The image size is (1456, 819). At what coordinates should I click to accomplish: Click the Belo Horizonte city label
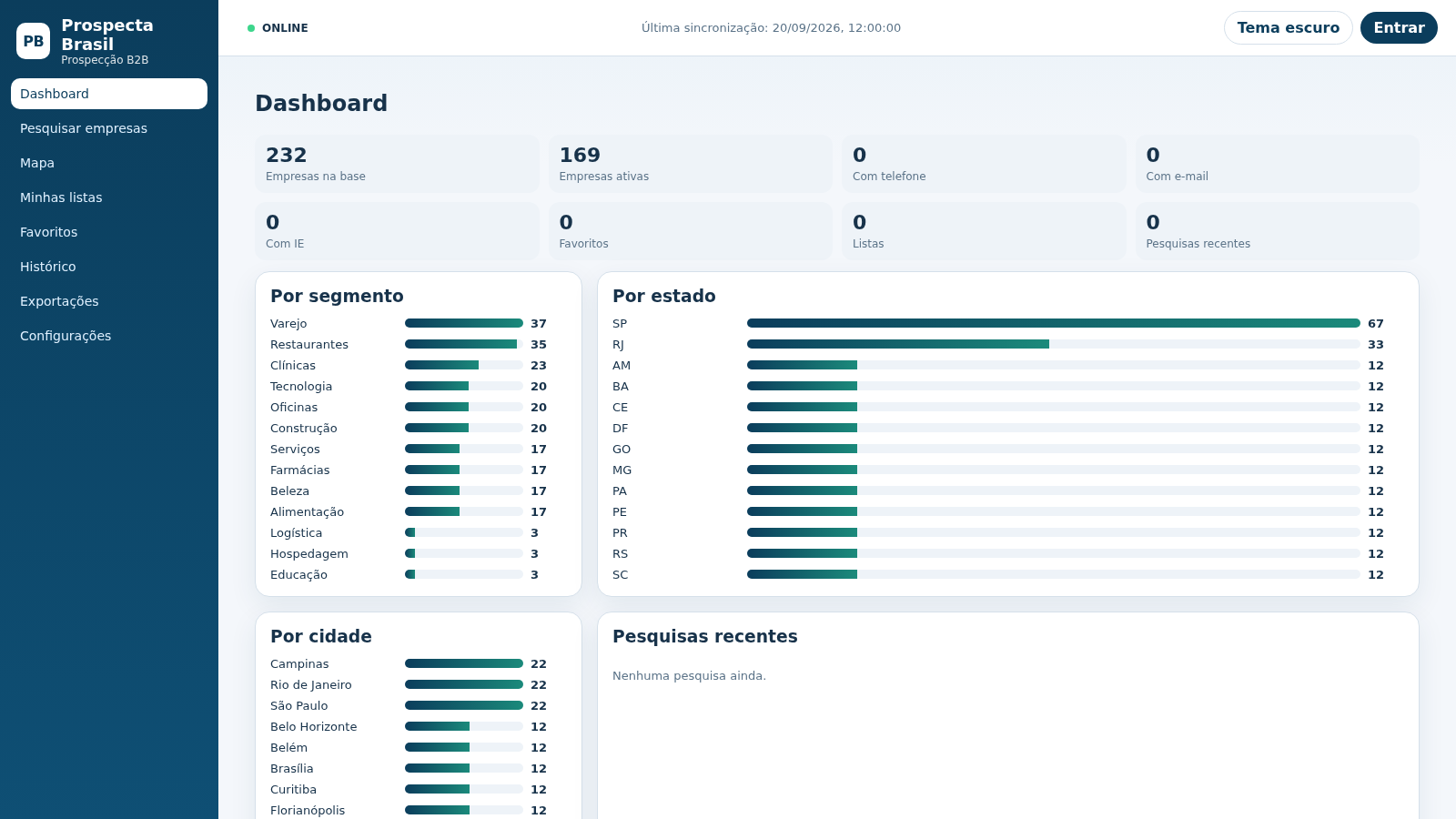pyautogui.click(x=314, y=726)
